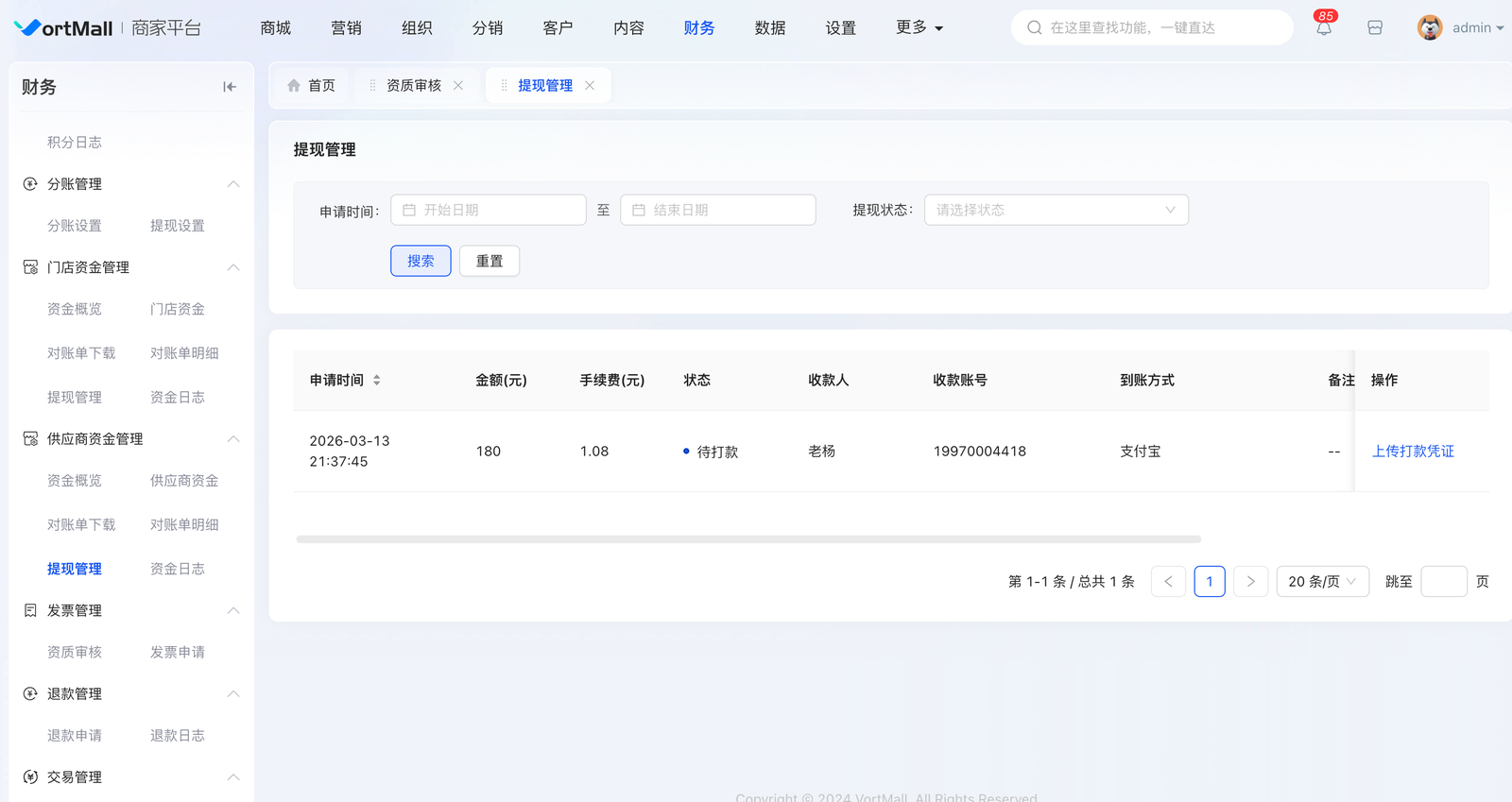1512x802 pixels.
Task: Click the notification bell icon
Action: pos(1324,28)
